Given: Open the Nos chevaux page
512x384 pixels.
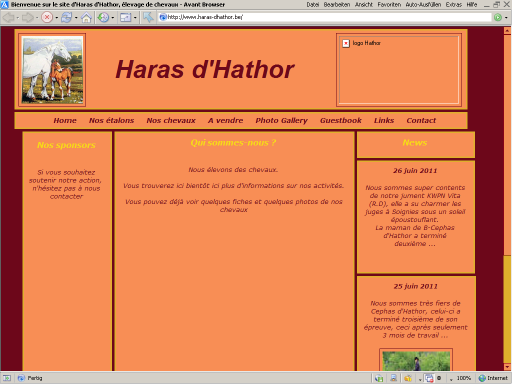Looking at the screenshot, I should pos(171,120).
